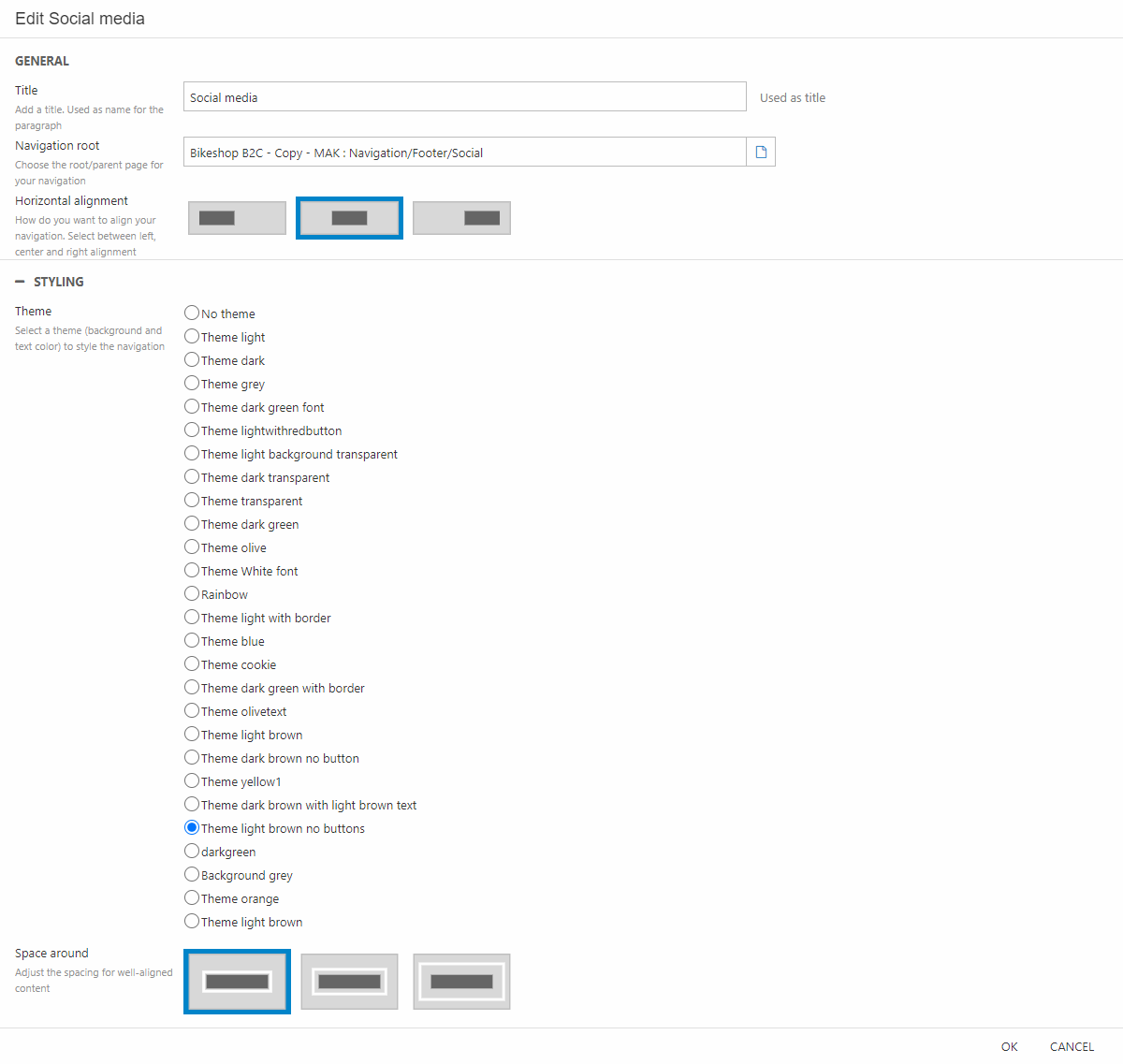Select center horizontal alignment option
Screen dimensions: 1123x1064
(x=349, y=218)
